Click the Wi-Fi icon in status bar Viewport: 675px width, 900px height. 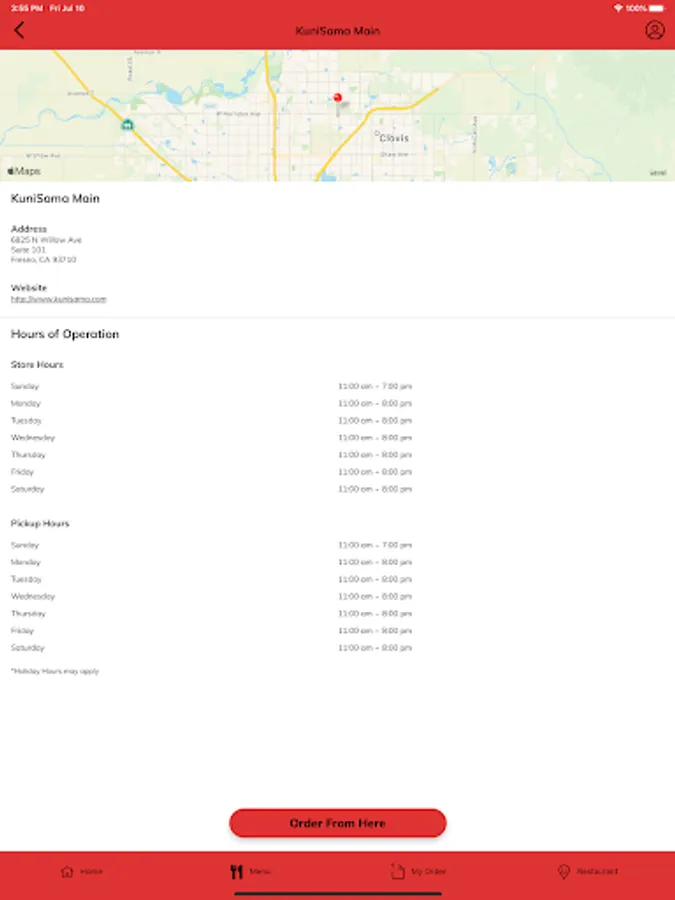pyautogui.click(x=618, y=8)
